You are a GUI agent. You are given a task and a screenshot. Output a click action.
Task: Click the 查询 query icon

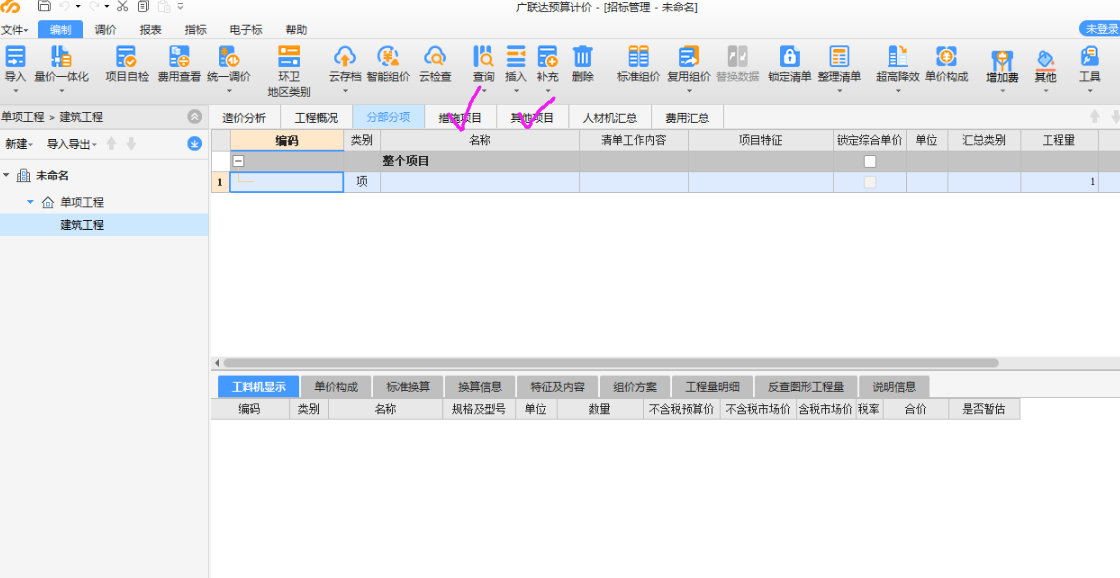point(483,56)
